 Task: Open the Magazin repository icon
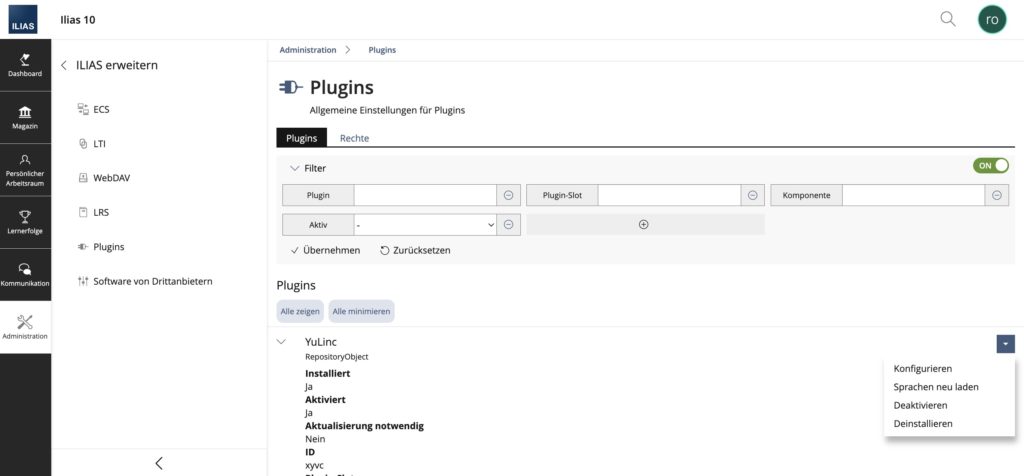pos(25,116)
